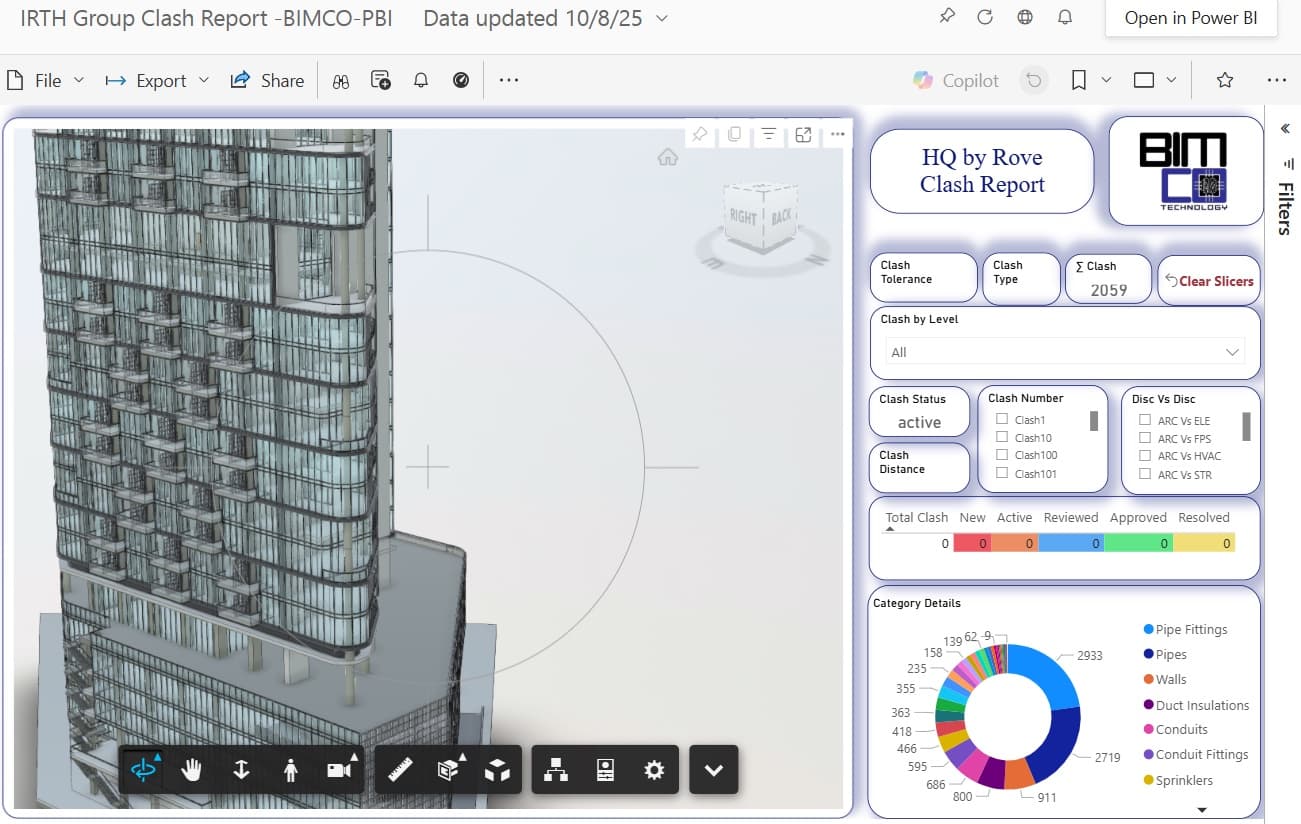Image resolution: width=1301 pixels, height=824 pixels.
Task: Open more options for 3D visual
Action: pos(837,133)
